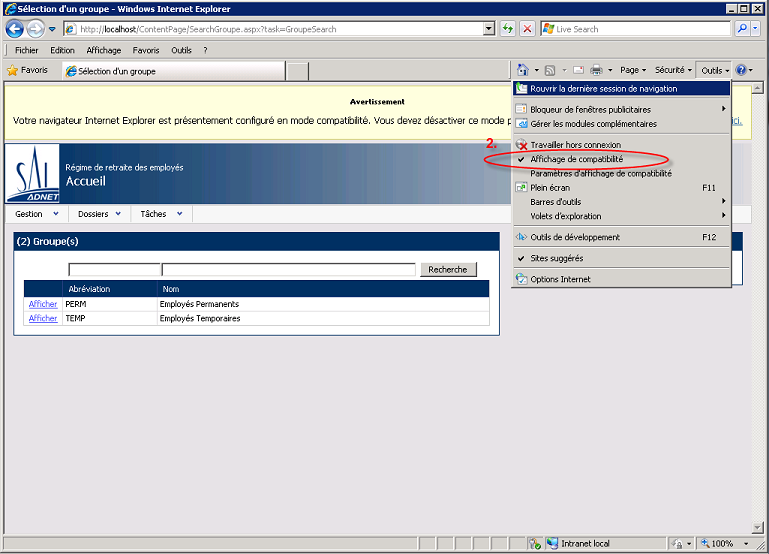Toggle Travailler hors connexion entry

[x=575, y=145]
